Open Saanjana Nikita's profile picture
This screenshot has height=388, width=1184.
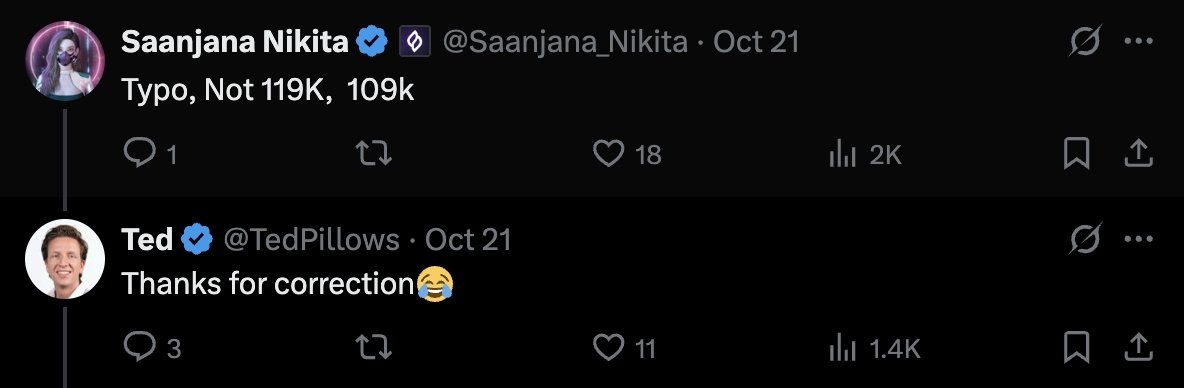click(65, 60)
